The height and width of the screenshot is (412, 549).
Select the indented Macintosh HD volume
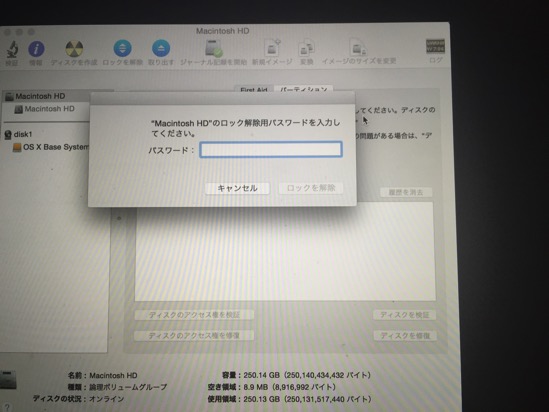click(44, 109)
